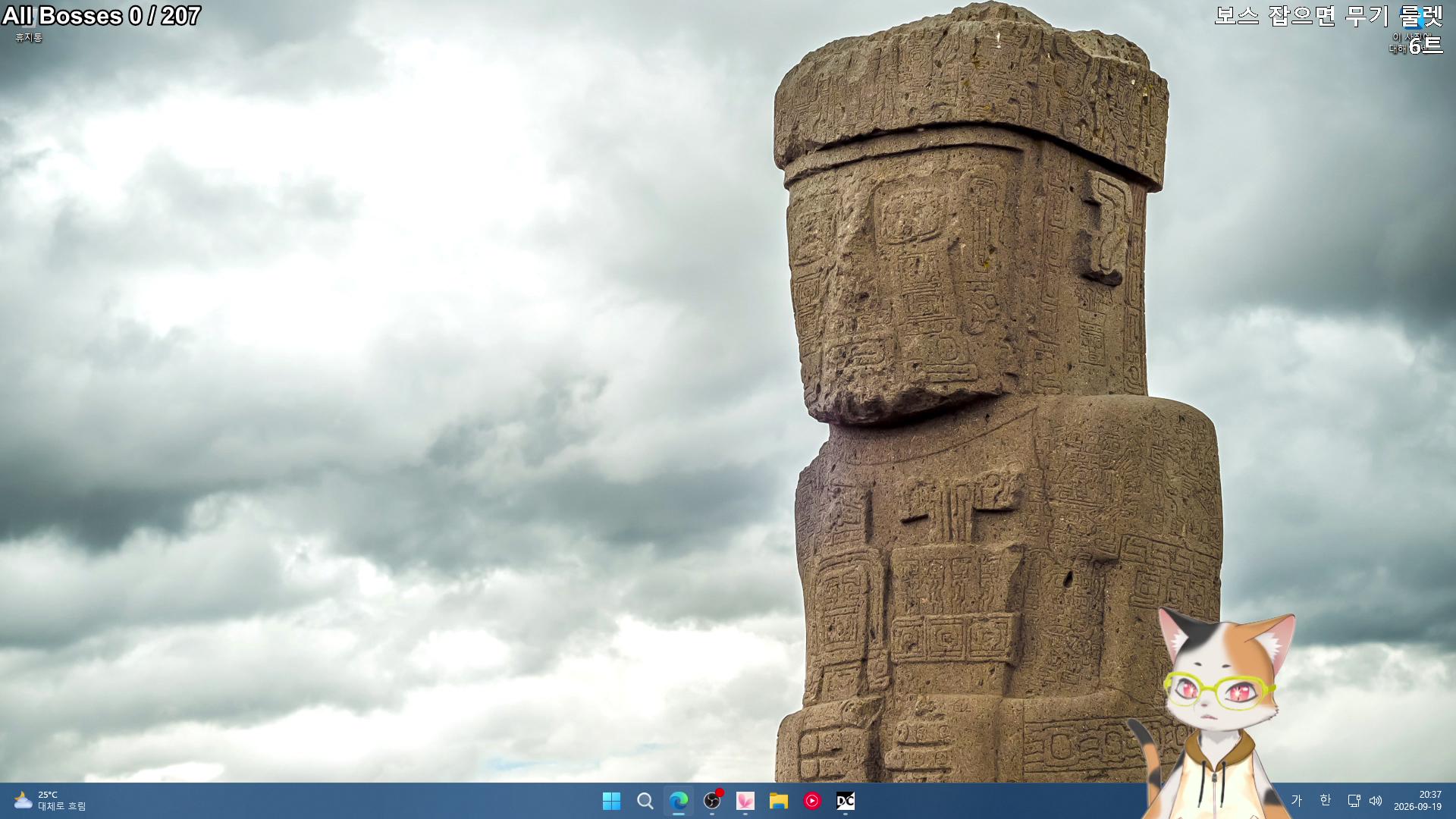The height and width of the screenshot is (819, 1456).
Task: Open the Recycle Bin (휴지통) desktop icon
Action: (29, 23)
